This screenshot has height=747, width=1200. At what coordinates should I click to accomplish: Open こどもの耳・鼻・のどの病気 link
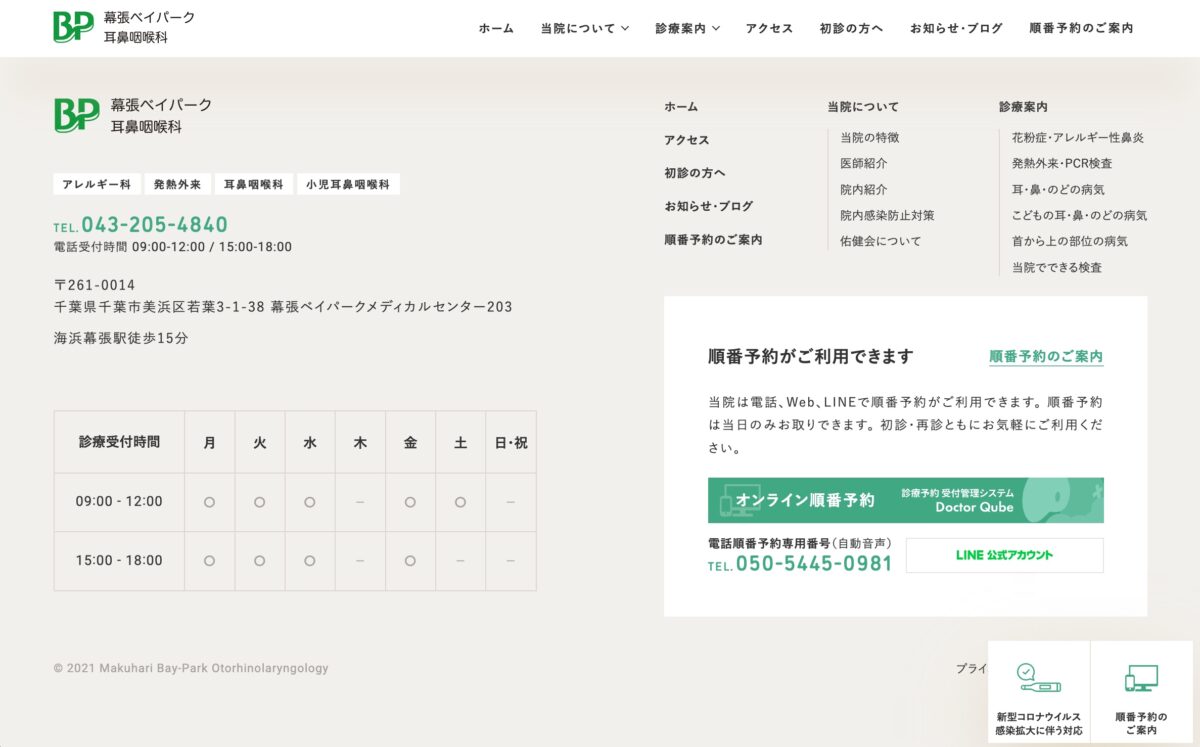click(1080, 215)
